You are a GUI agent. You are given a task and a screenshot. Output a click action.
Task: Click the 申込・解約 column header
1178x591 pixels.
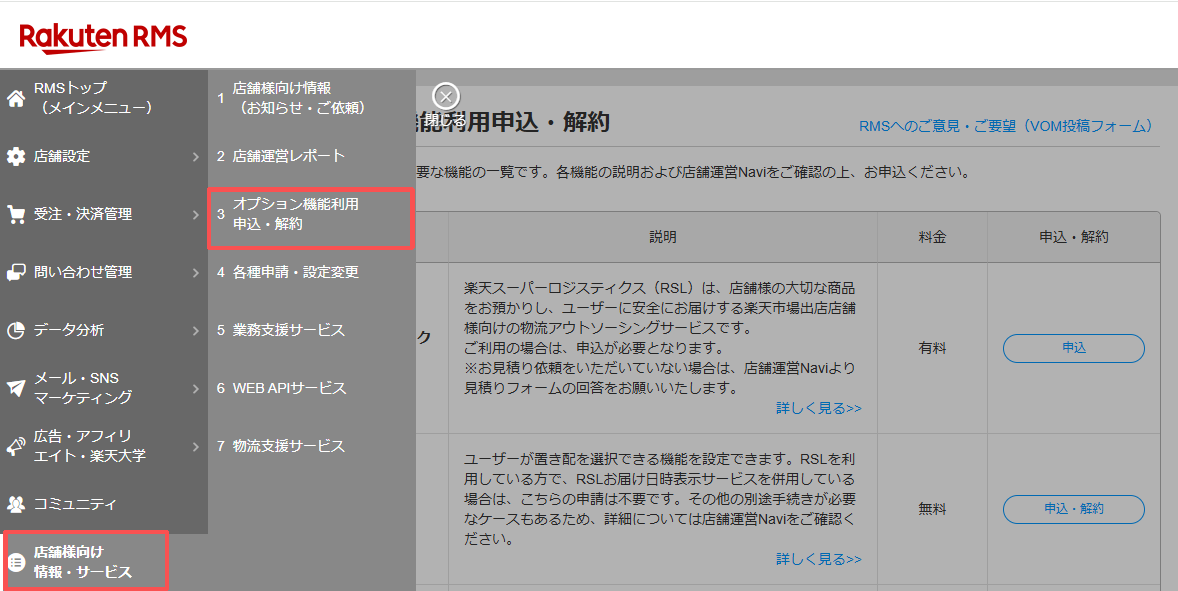[1074, 237]
